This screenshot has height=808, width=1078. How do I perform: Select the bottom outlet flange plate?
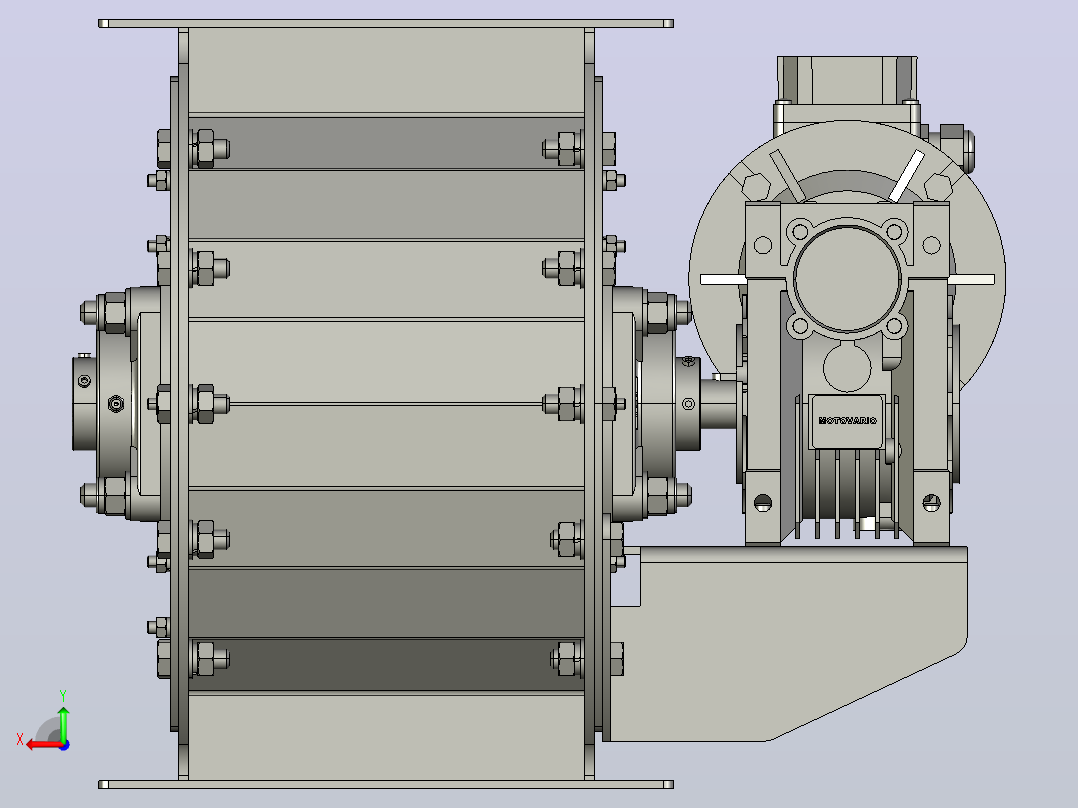(x=386, y=785)
